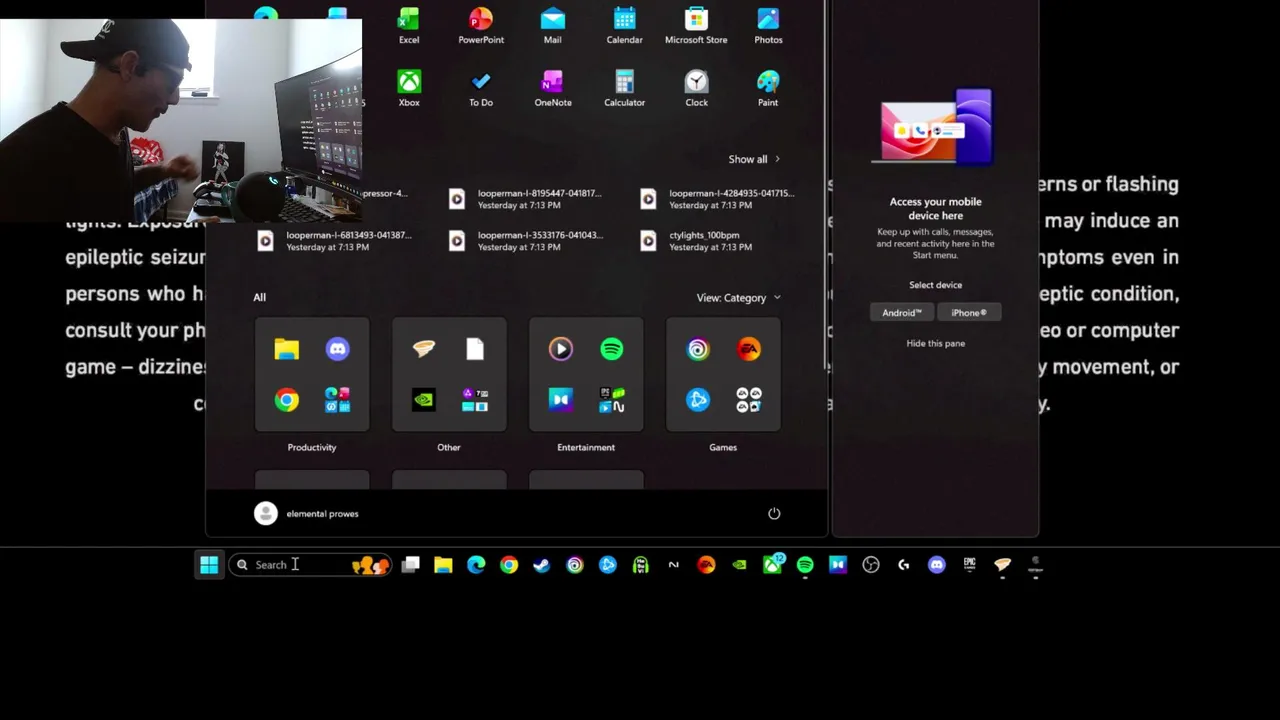This screenshot has width=1280, height=720.
Task: Launch Calculator
Action: [624, 89]
